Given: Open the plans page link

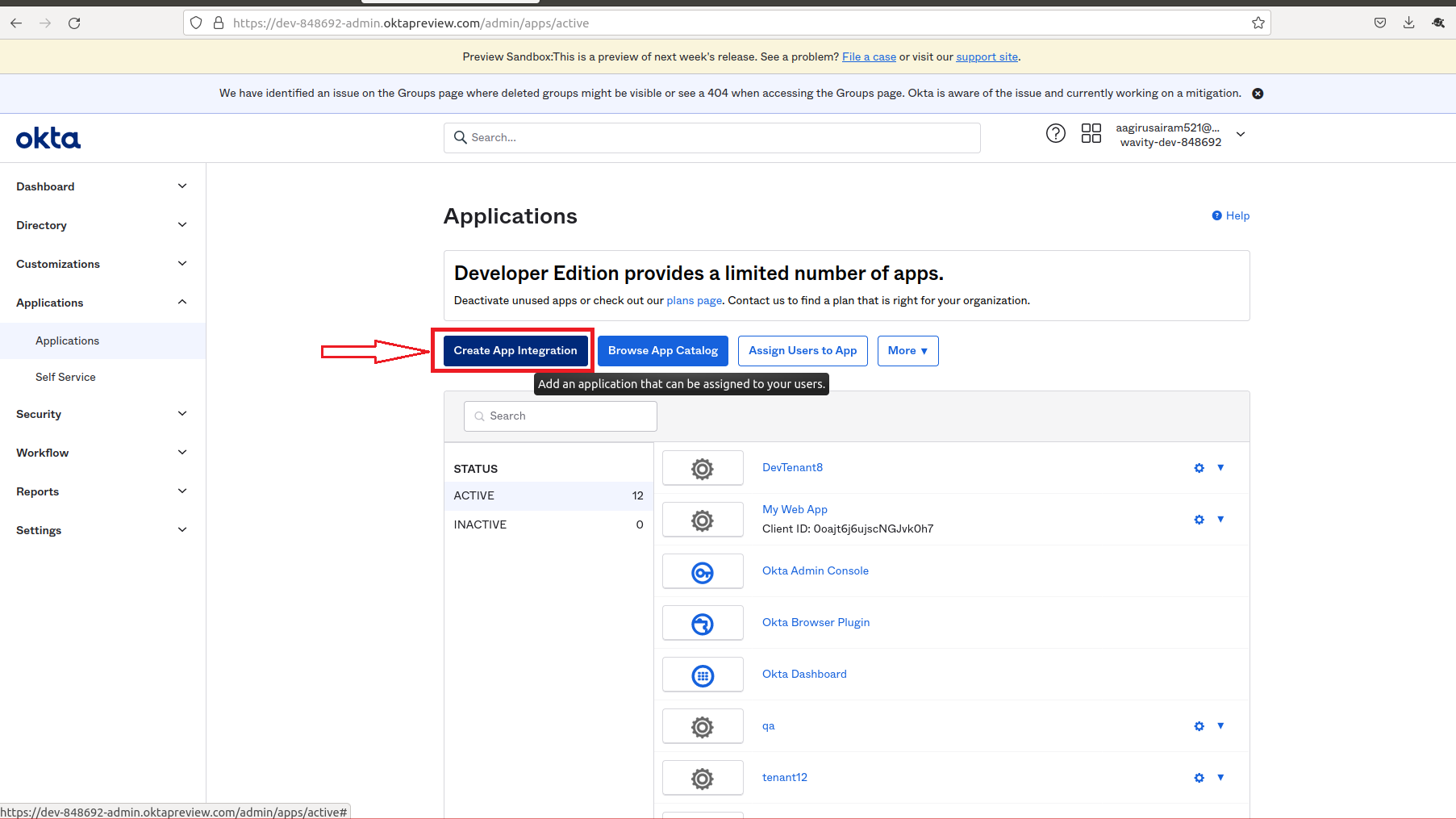Looking at the screenshot, I should coord(694,301).
